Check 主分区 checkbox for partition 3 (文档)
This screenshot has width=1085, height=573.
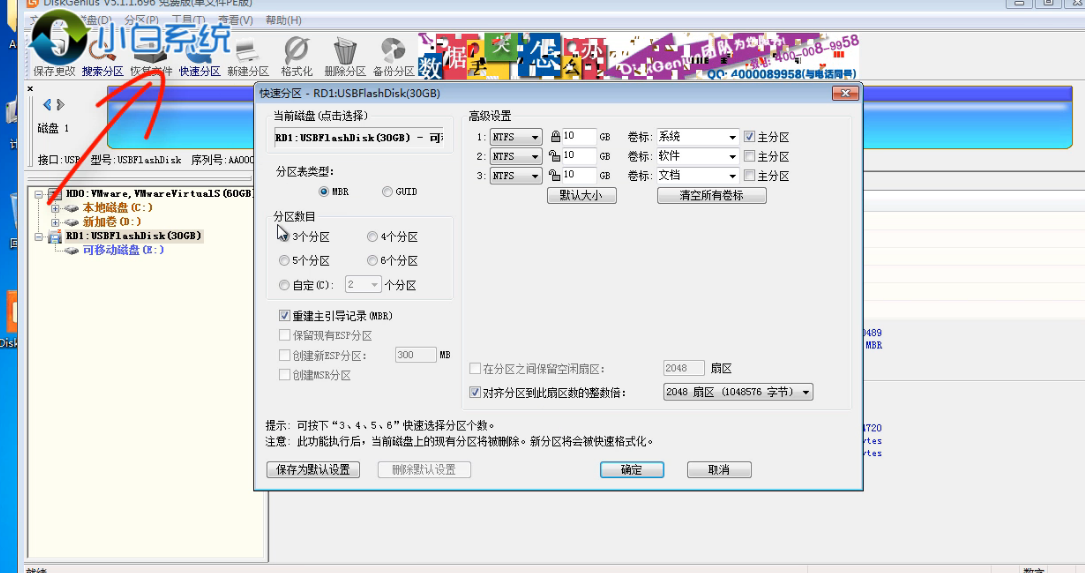(749, 176)
